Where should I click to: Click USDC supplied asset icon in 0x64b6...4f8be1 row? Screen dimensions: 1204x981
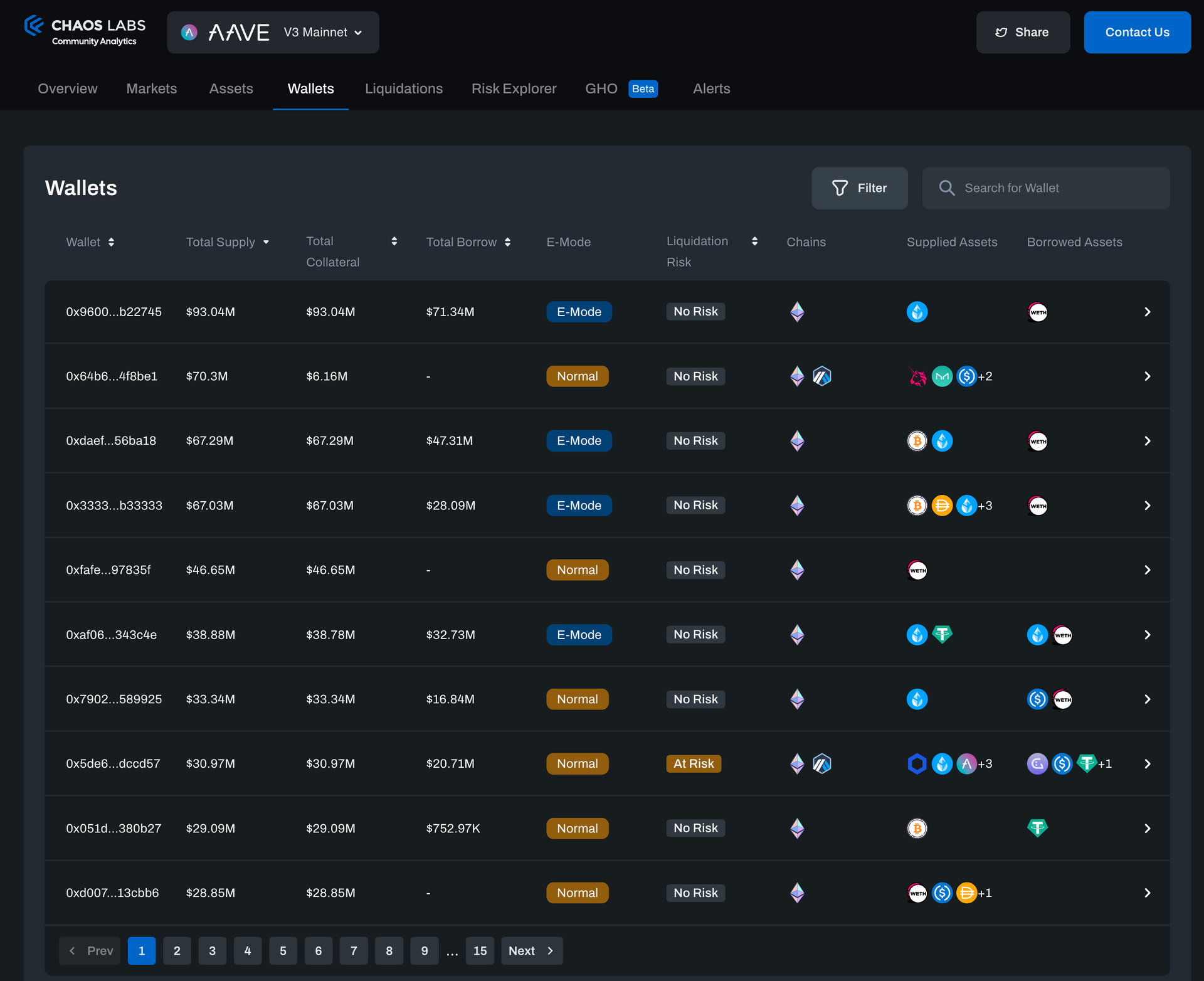point(966,376)
